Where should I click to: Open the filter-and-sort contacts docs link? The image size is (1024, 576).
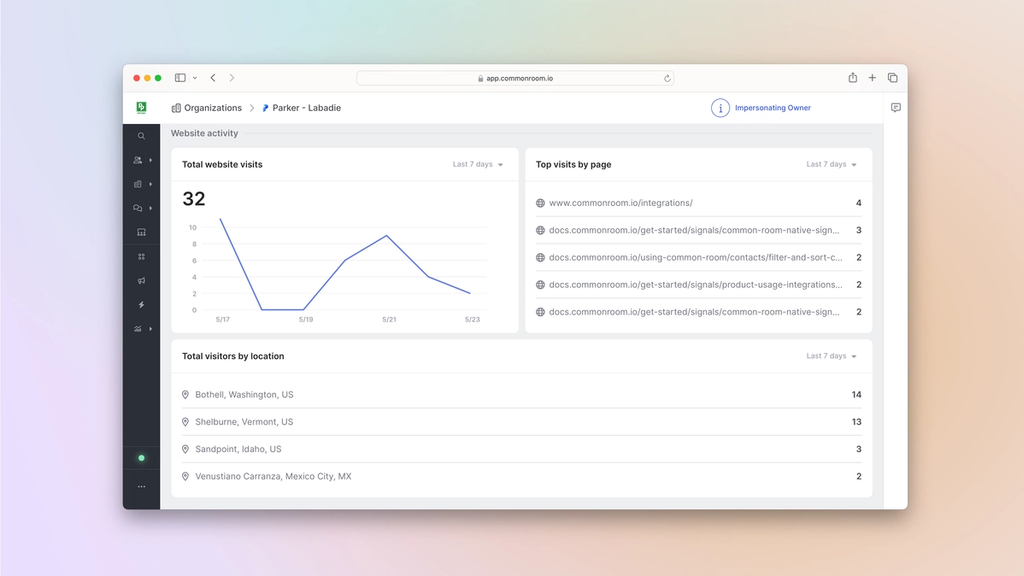[x=696, y=257]
